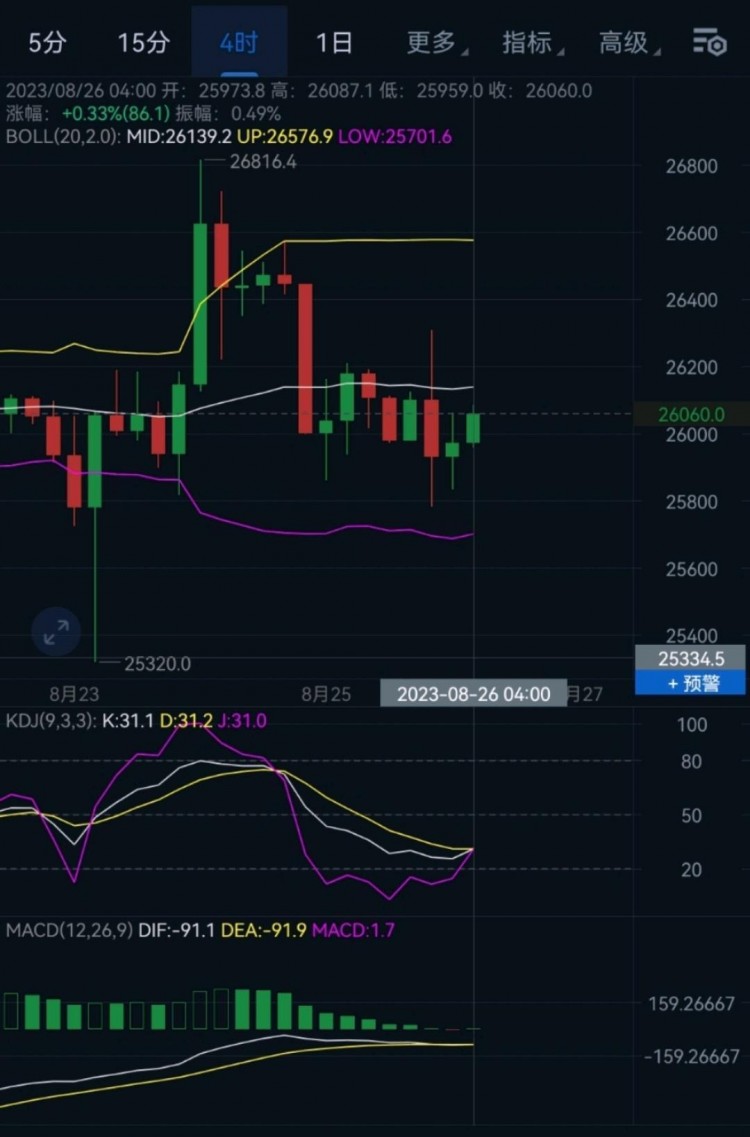Open the 高级 advanced dropdown
This screenshot has width=750, height=1137.
[628, 43]
